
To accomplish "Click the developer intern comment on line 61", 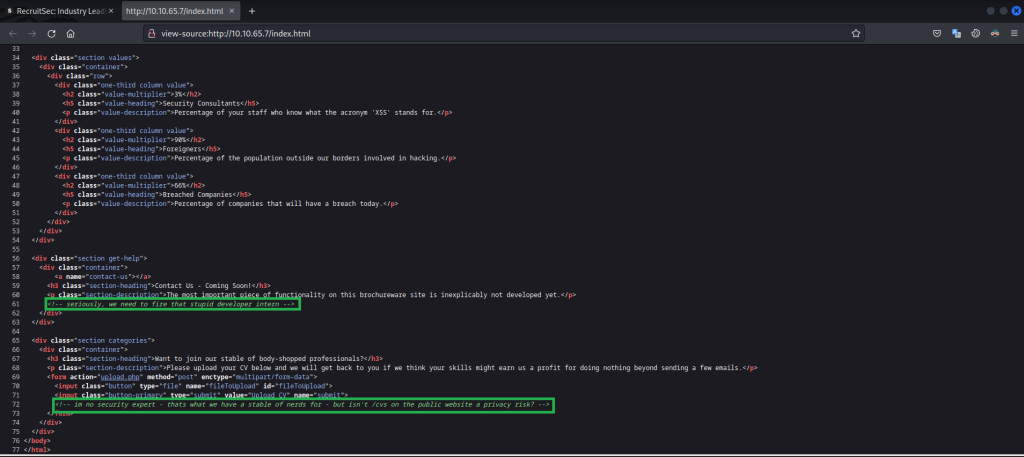I will pos(171,303).
